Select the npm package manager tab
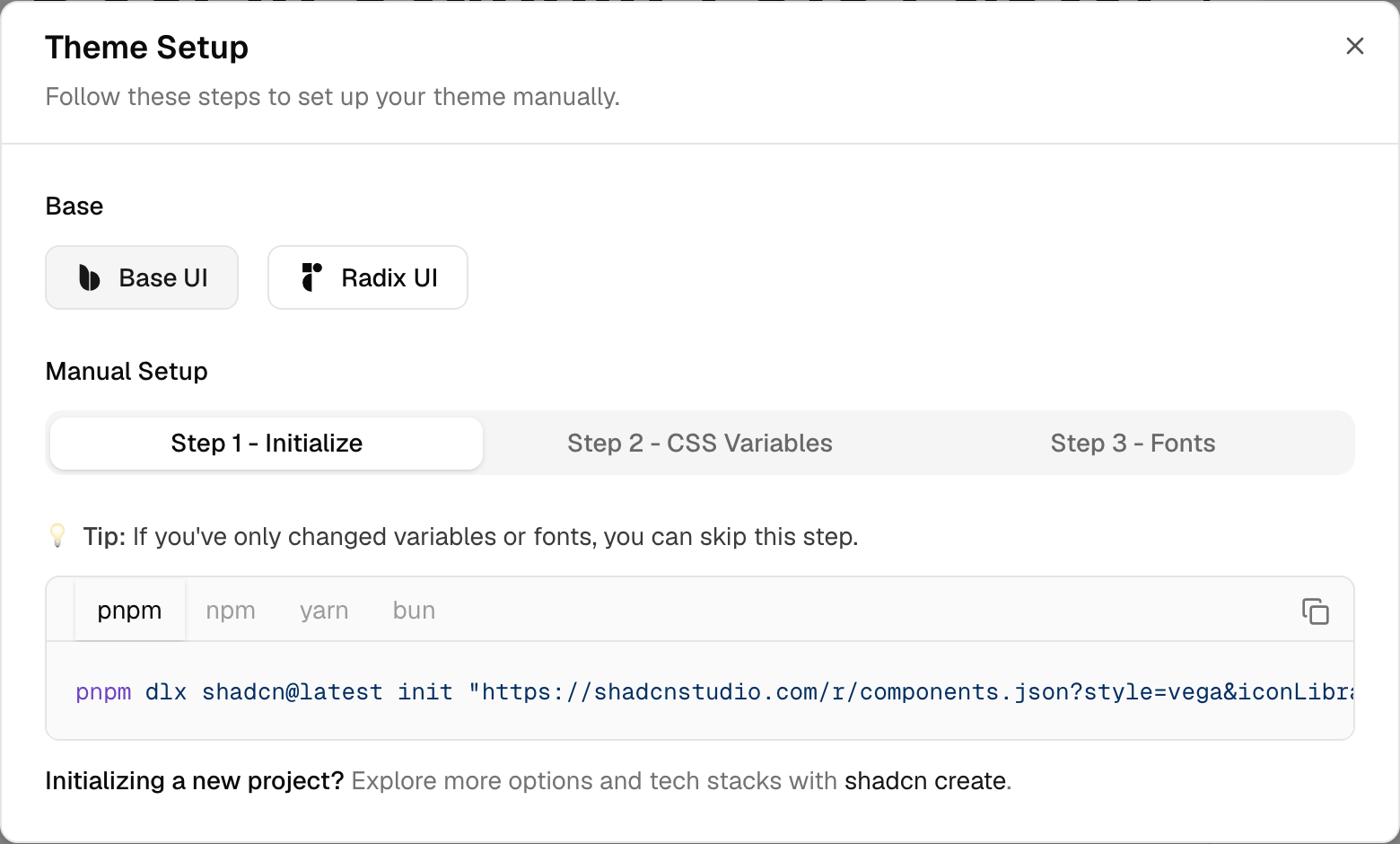1400x844 pixels. (x=231, y=611)
